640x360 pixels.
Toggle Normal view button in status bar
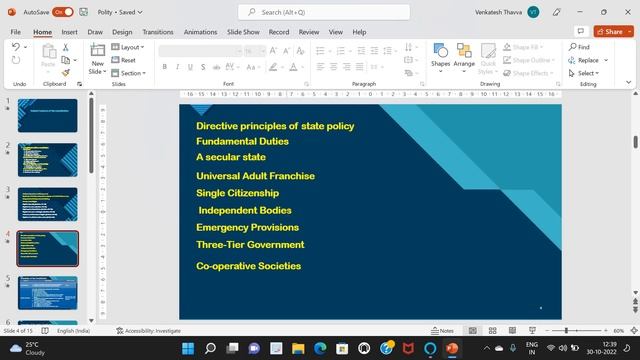(472, 331)
